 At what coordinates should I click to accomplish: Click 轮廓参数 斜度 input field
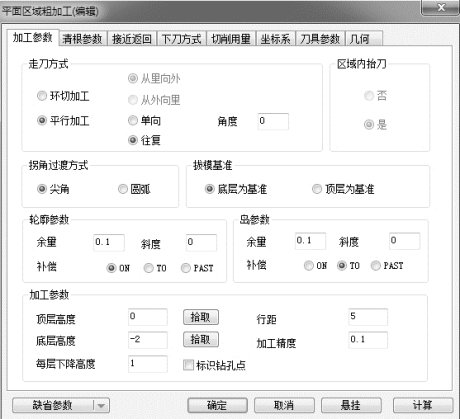coord(201,243)
